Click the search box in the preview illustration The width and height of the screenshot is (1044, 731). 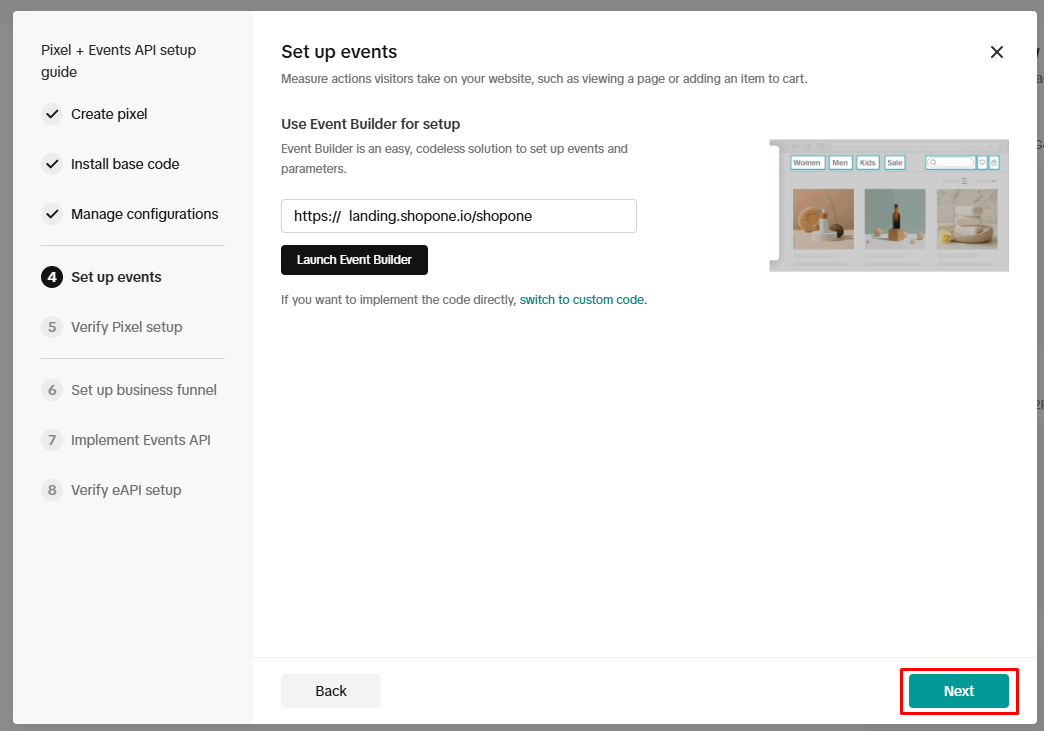click(x=950, y=162)
